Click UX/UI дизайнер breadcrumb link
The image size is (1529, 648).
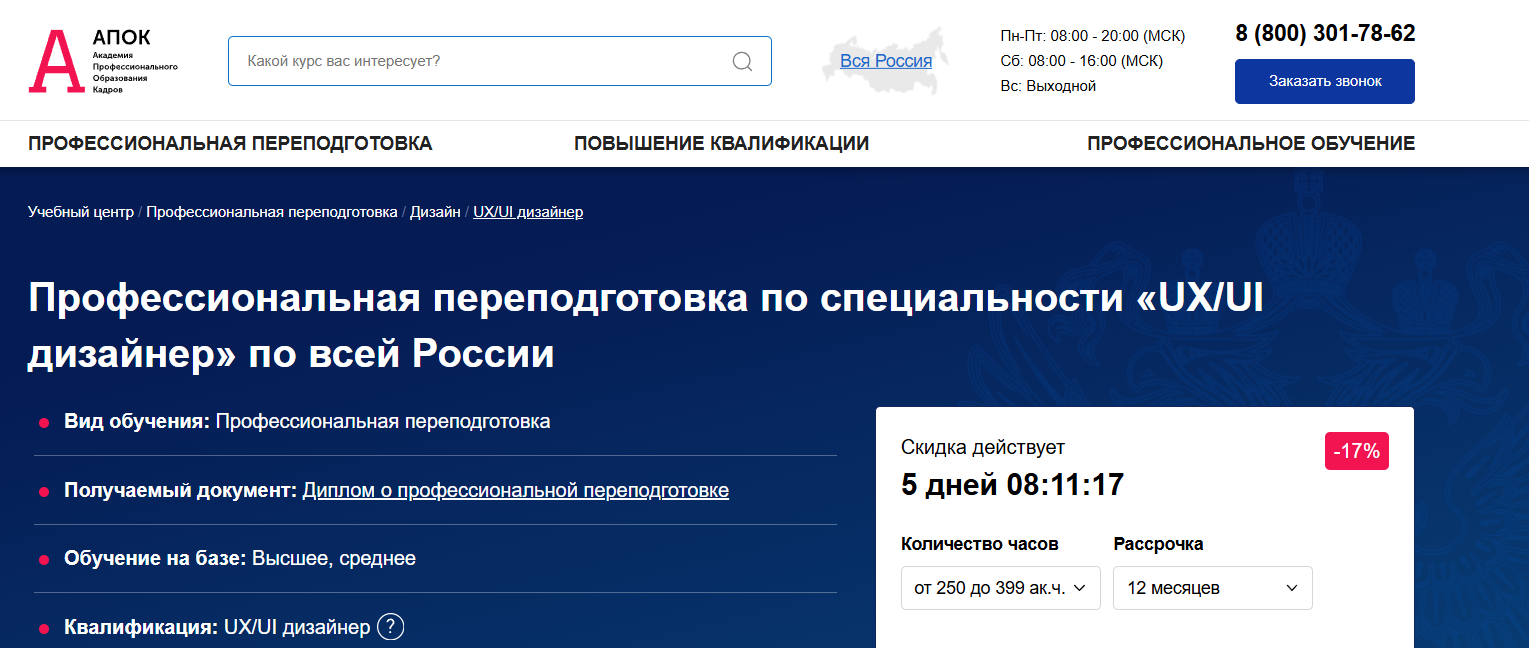528,212
